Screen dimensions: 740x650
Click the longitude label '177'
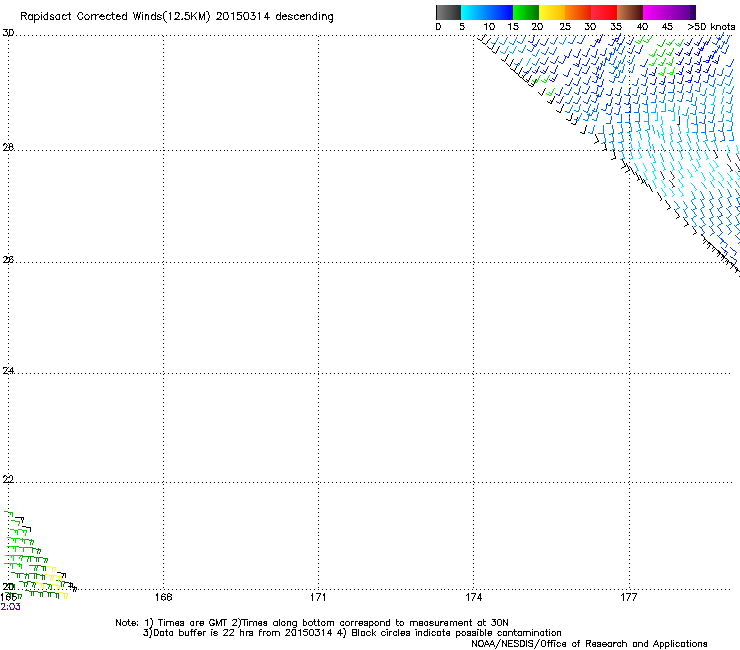629,597
